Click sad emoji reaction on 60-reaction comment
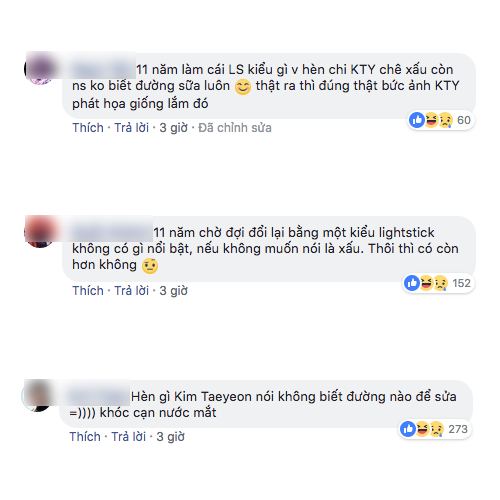The image size is (500, 500). tap(445, 120)
